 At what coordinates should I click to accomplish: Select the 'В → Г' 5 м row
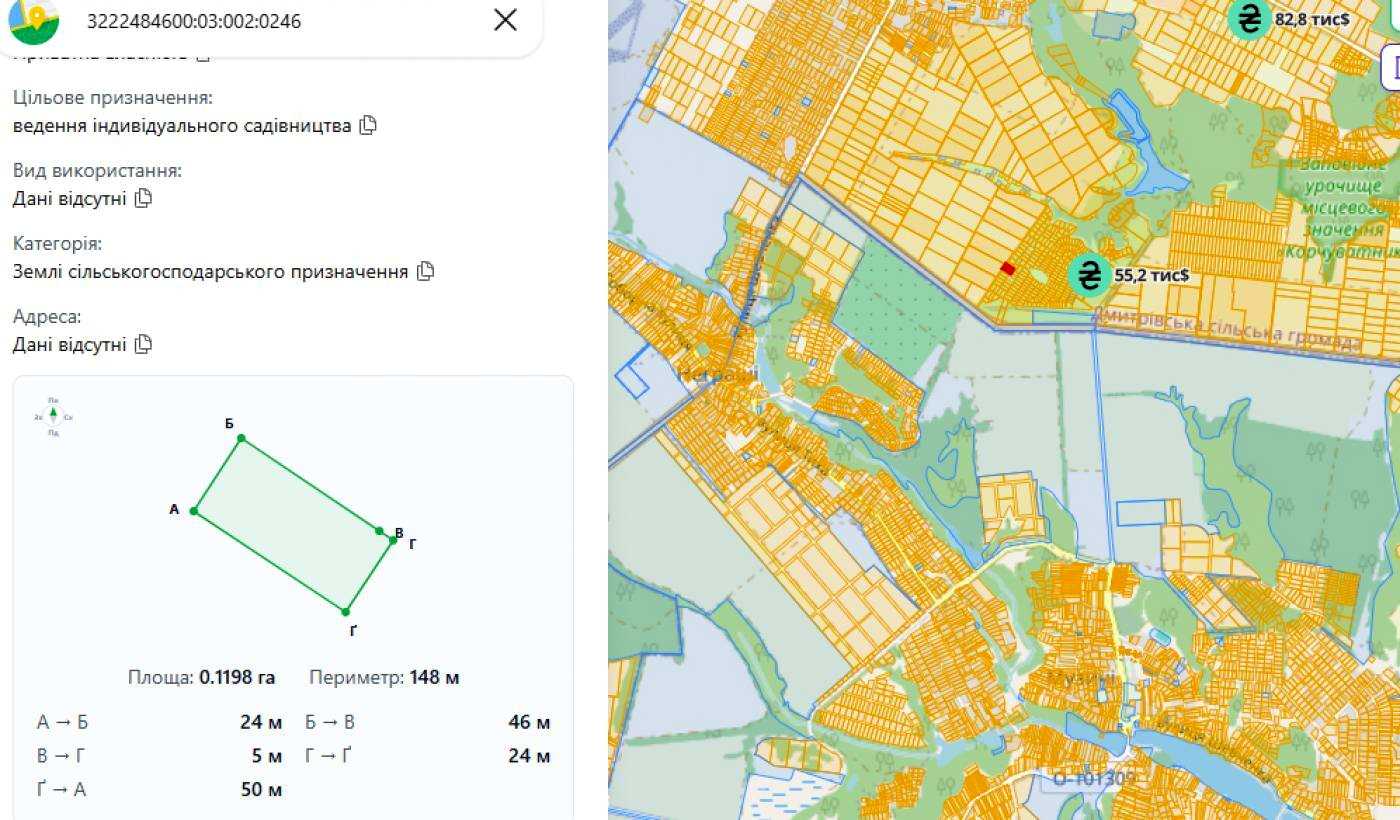pos(159,755)
